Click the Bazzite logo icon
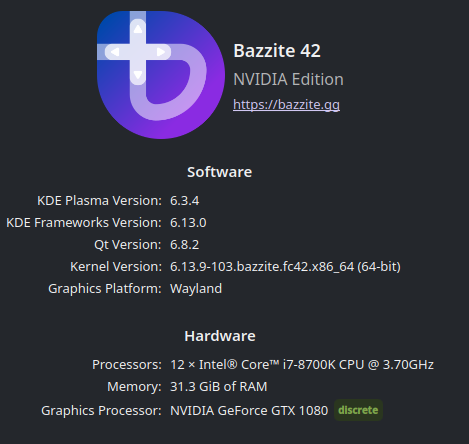469x444 pixels. pos(161,75)
